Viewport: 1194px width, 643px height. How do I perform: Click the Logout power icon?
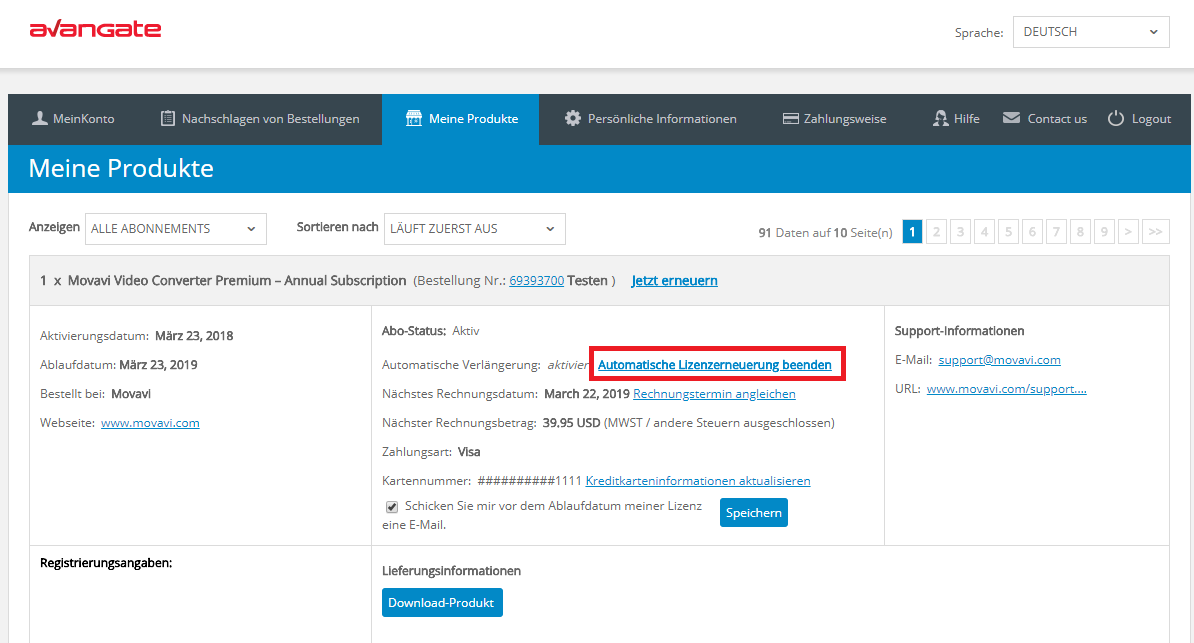click(1116, 118)
